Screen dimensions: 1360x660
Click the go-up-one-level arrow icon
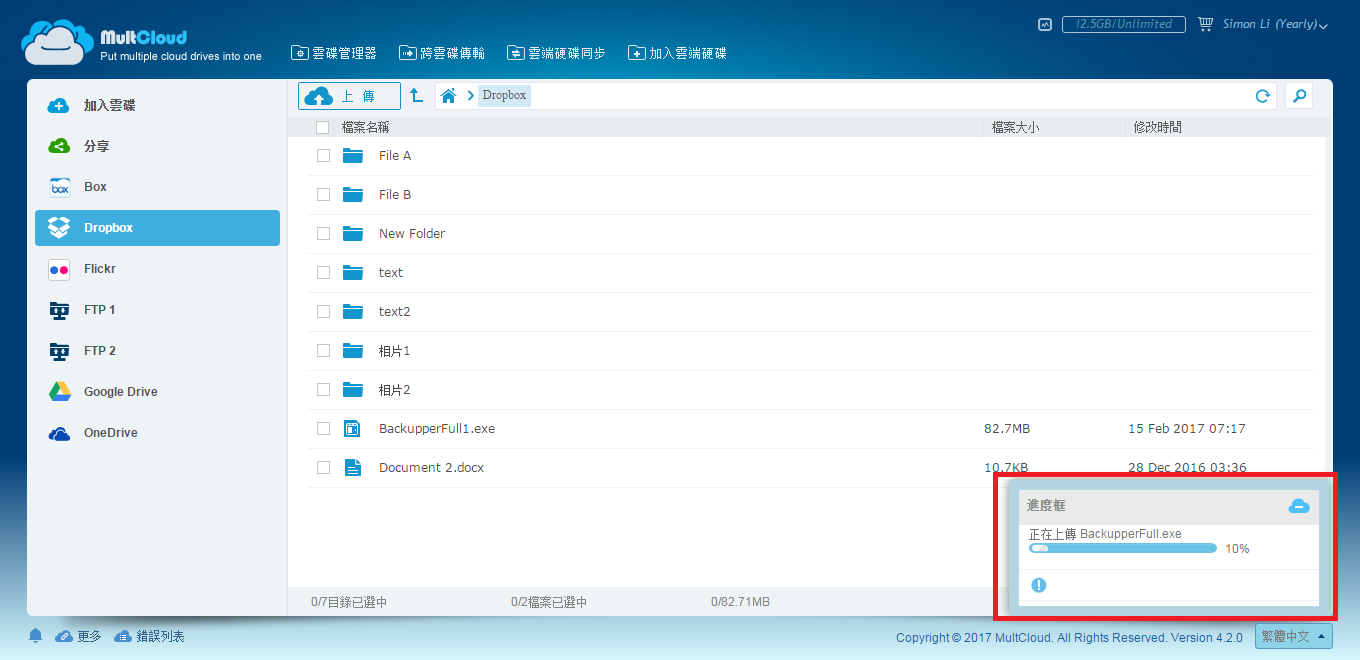417,96
